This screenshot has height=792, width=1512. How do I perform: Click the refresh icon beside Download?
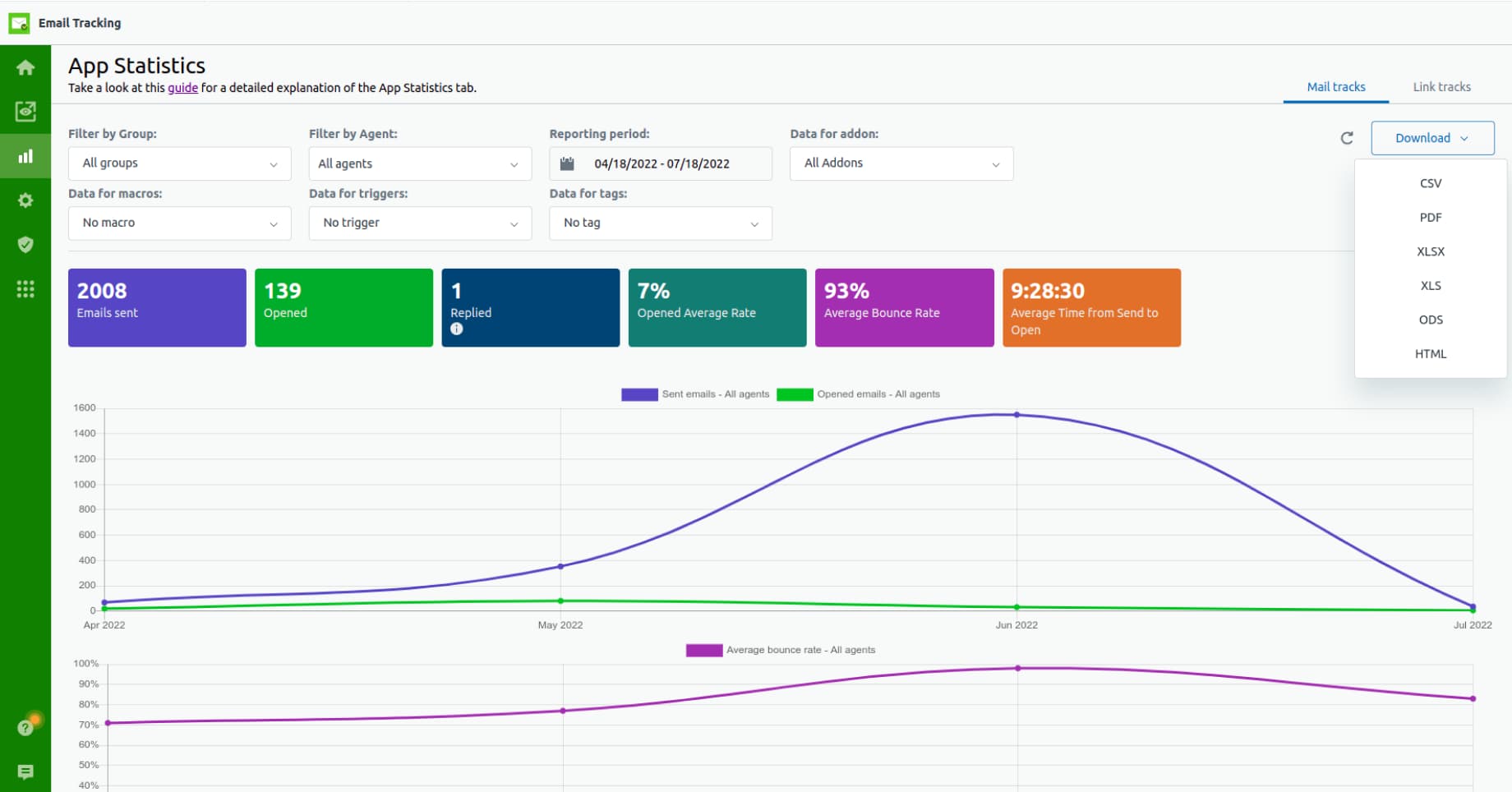click(1346, 138)
